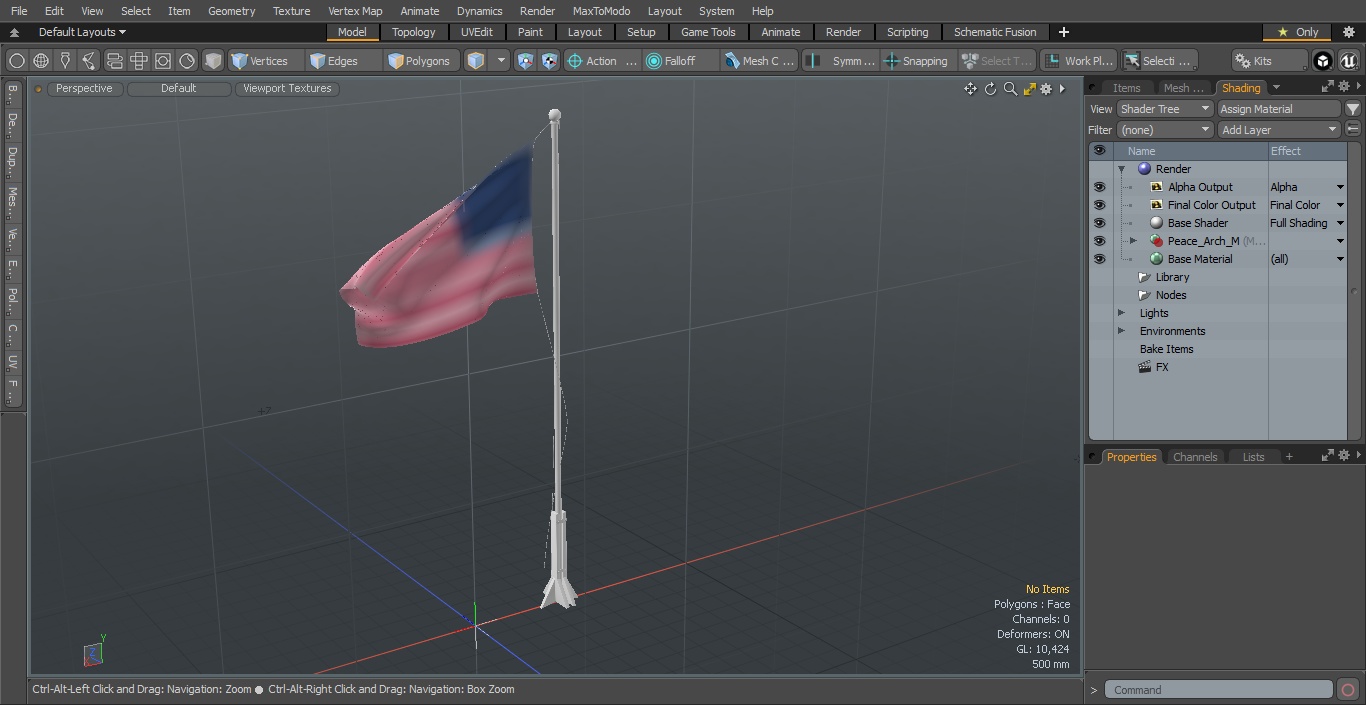The width and height of the screenshot is (1366, 705).
Task: Switch to the Topology layout tab
Action: tap(413, 32)
